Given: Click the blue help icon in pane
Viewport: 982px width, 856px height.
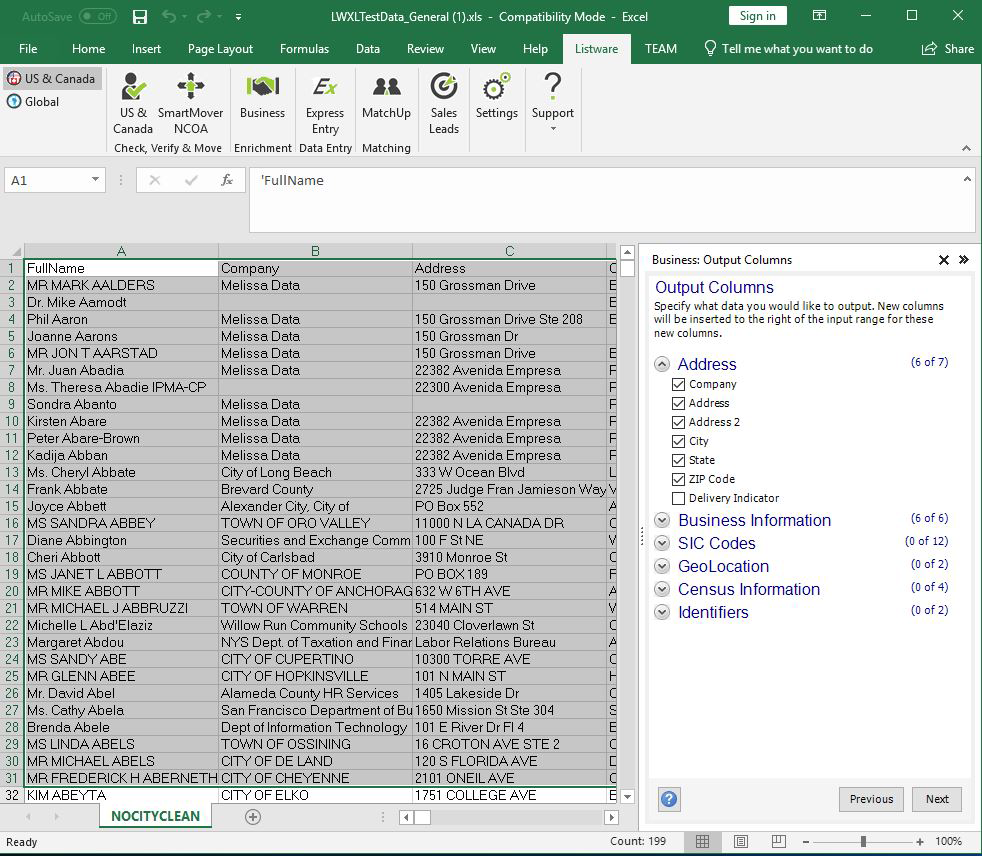Looking at the screenshot, I should point(669,799).
